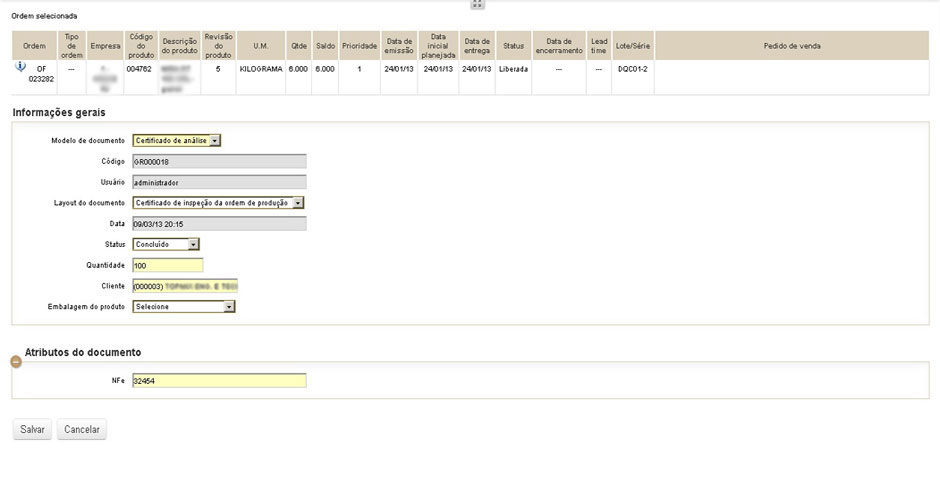Click the Status column header in table
The width and height of the screenshot is (940, 480).
(x=513, y=46)
